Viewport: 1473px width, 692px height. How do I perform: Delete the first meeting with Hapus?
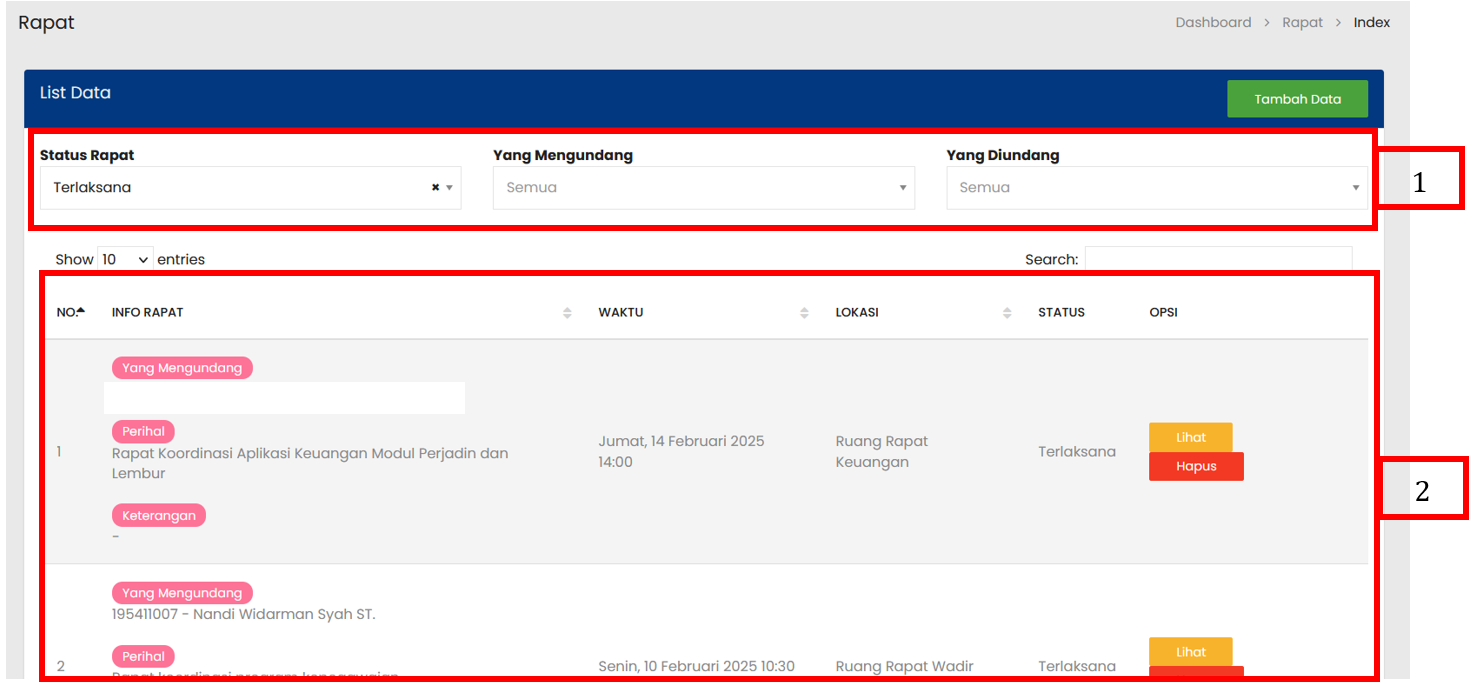[1195, 467]
